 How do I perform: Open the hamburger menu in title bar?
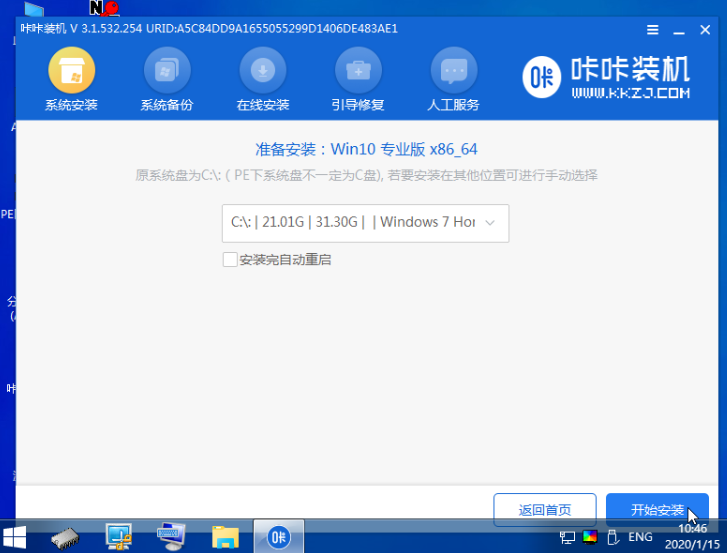click(x=653, y=31)
